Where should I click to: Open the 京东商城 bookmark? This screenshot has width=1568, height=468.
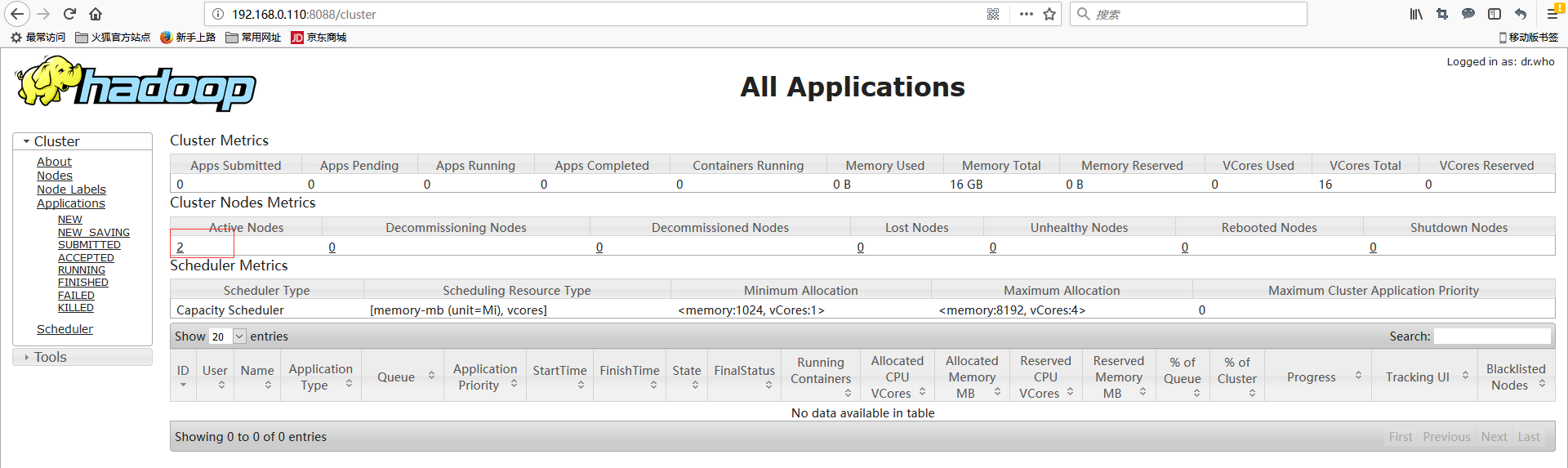pos(318,38)
